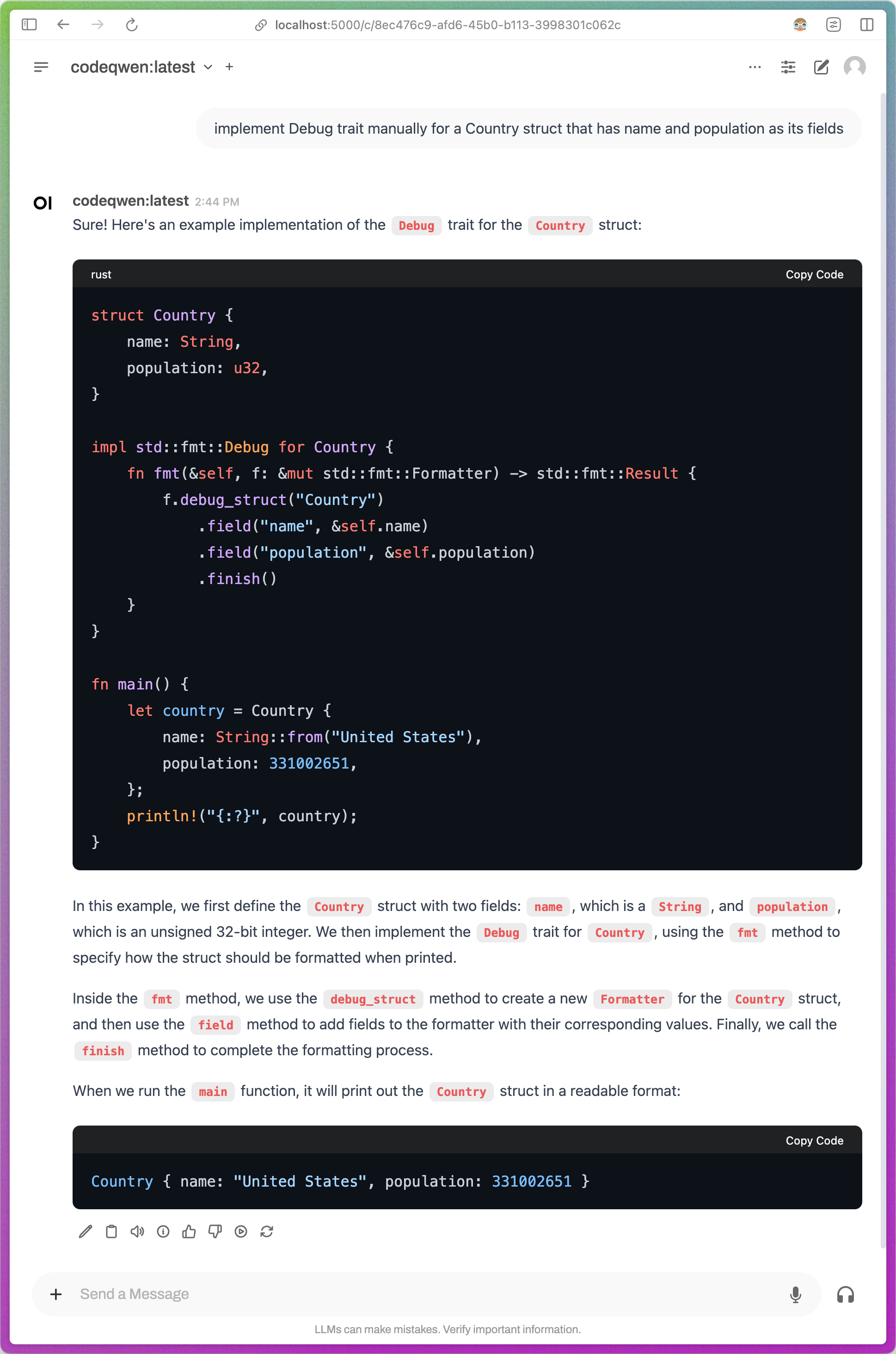Click the Copy Code button for Rust snippet
896x1354 pixels.
pos(814,274)
